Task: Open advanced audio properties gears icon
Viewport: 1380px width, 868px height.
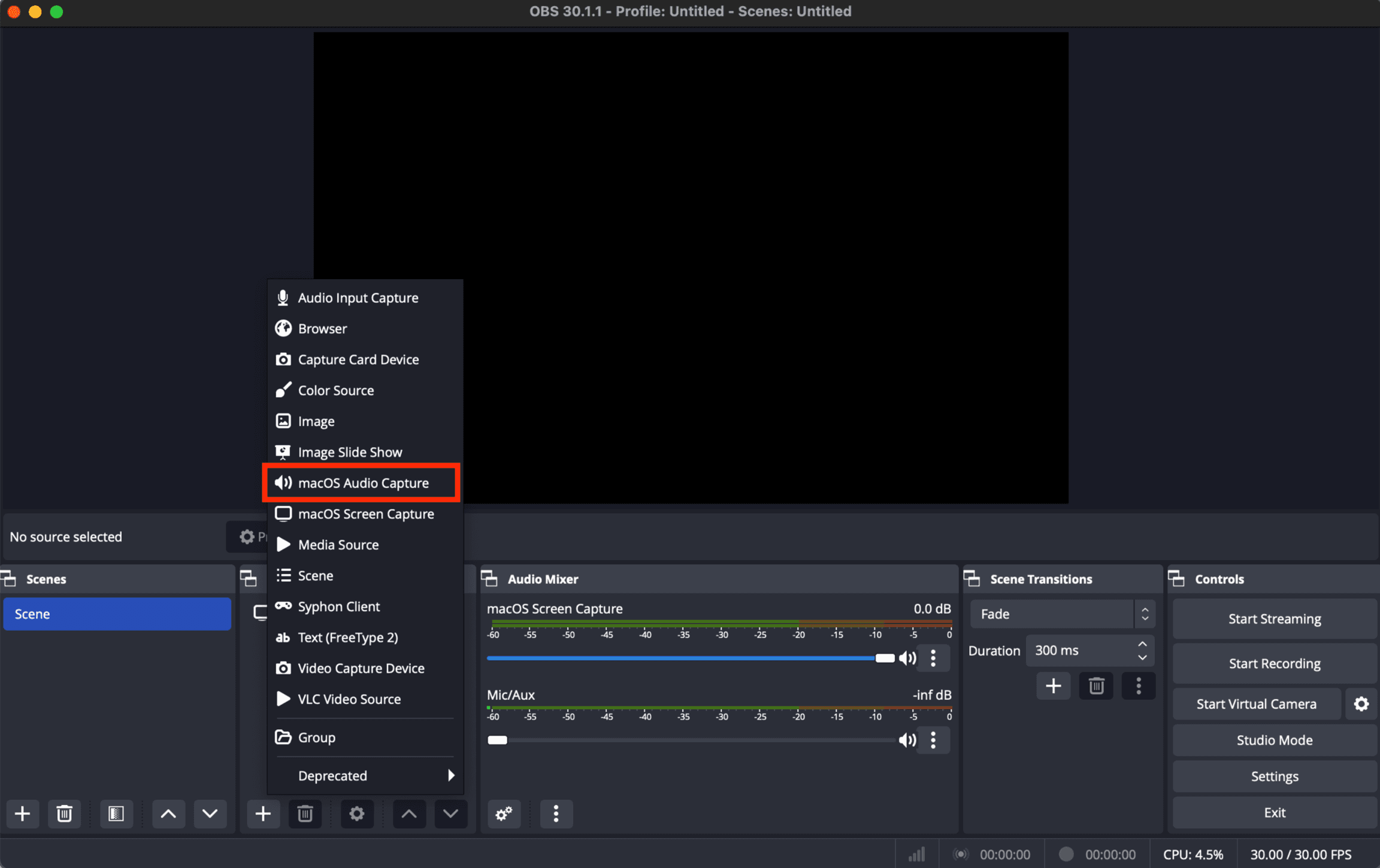Action: point(504,813)
